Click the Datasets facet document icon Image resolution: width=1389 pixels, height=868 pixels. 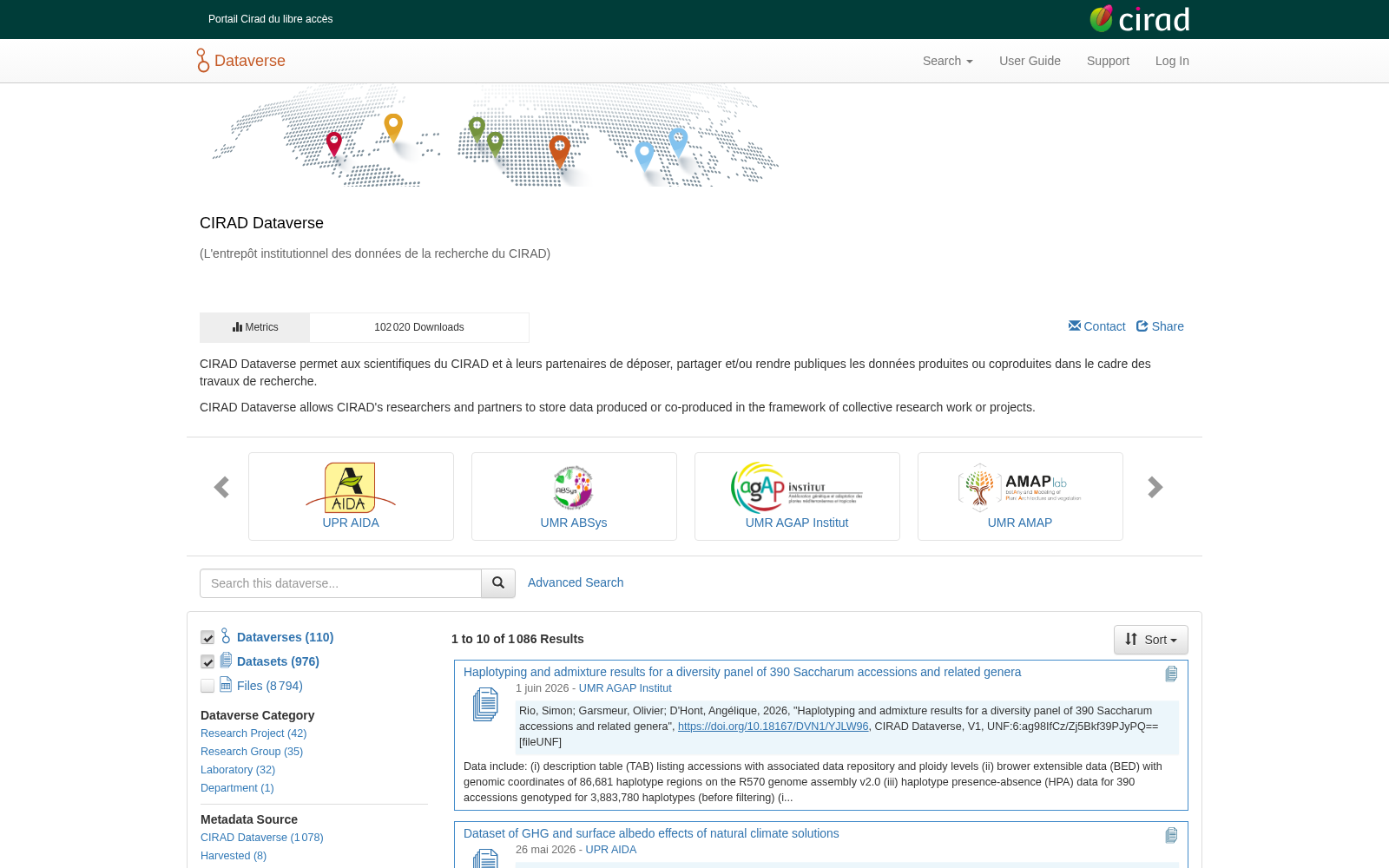point(226,661)
